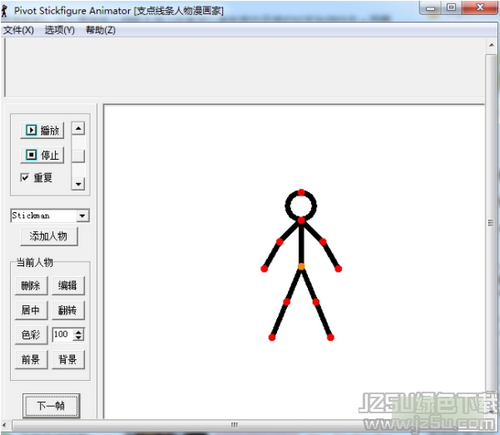Click stickman's left elbow red handle
This screenshot has height=435, width=500.
[x=280, y=242]
